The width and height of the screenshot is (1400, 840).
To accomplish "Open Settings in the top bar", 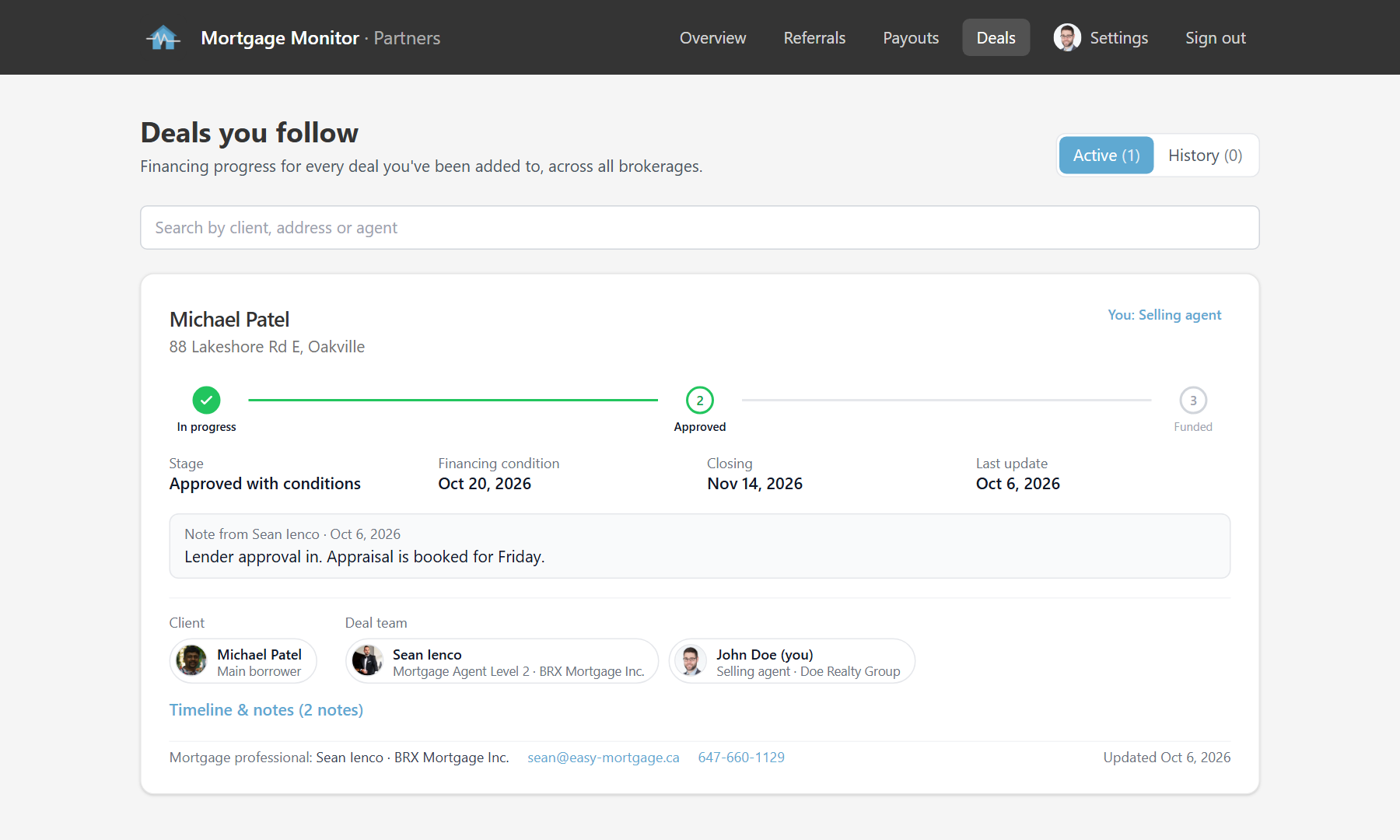I will [x=1118, y=37].
